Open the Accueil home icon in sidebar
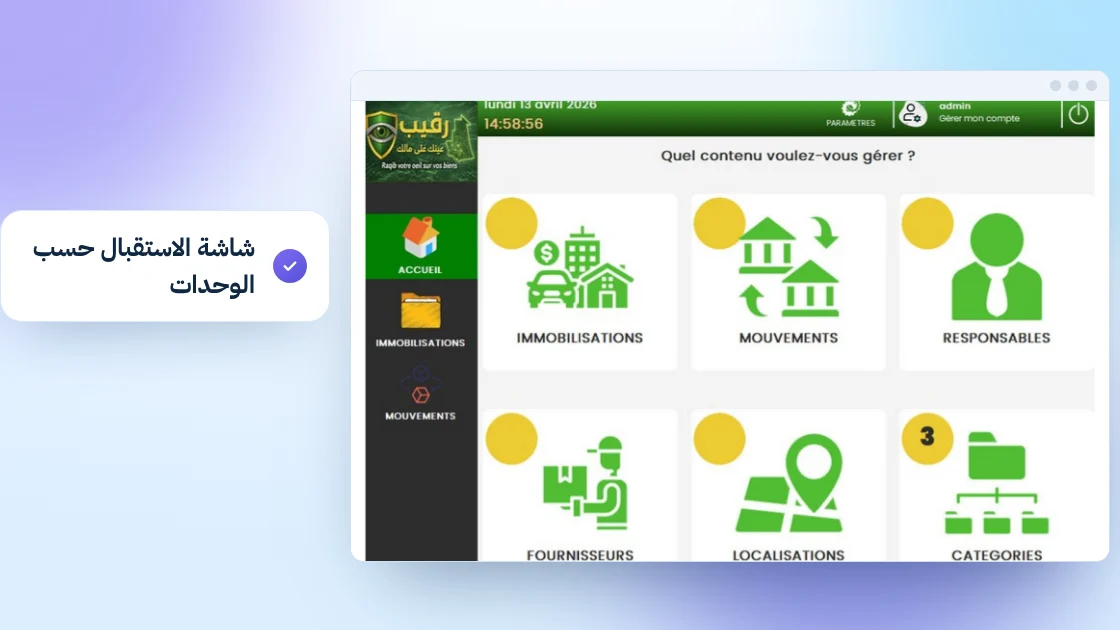1120x630 pixels. [421, 237]
